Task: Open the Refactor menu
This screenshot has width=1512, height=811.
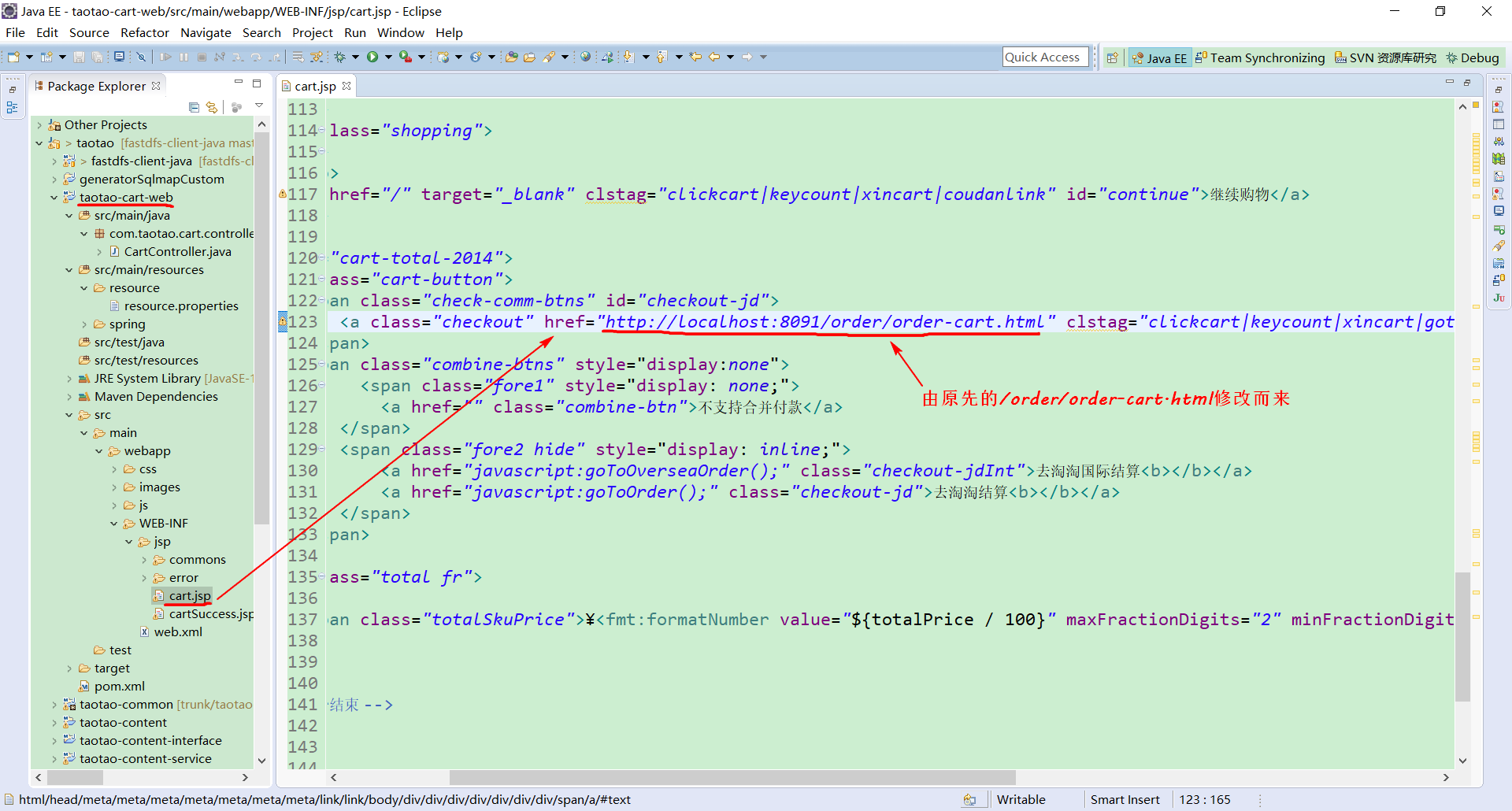Action: pos(145,33)
